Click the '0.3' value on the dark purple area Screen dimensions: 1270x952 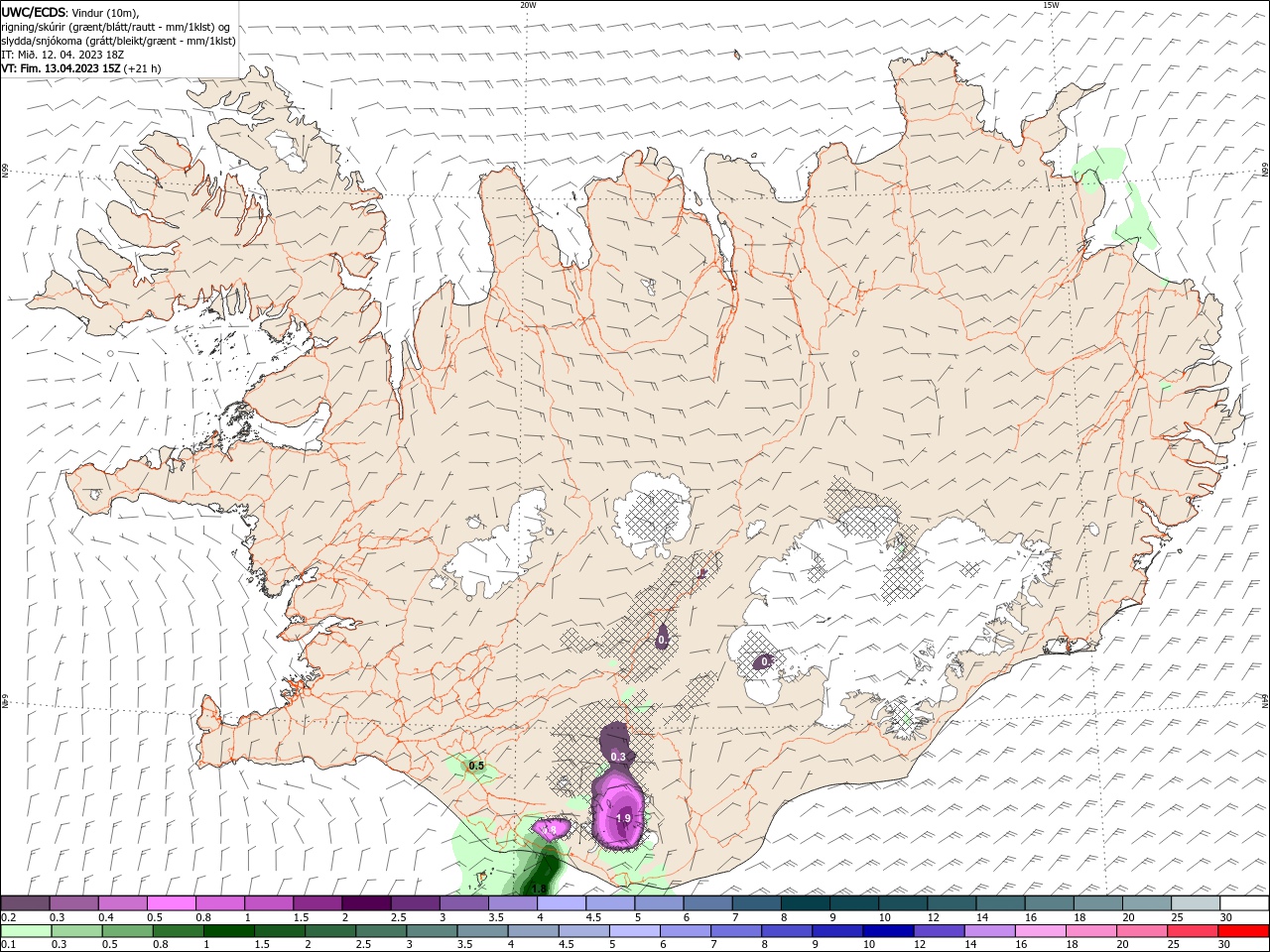pyautogui.click(x=618, y=757)
